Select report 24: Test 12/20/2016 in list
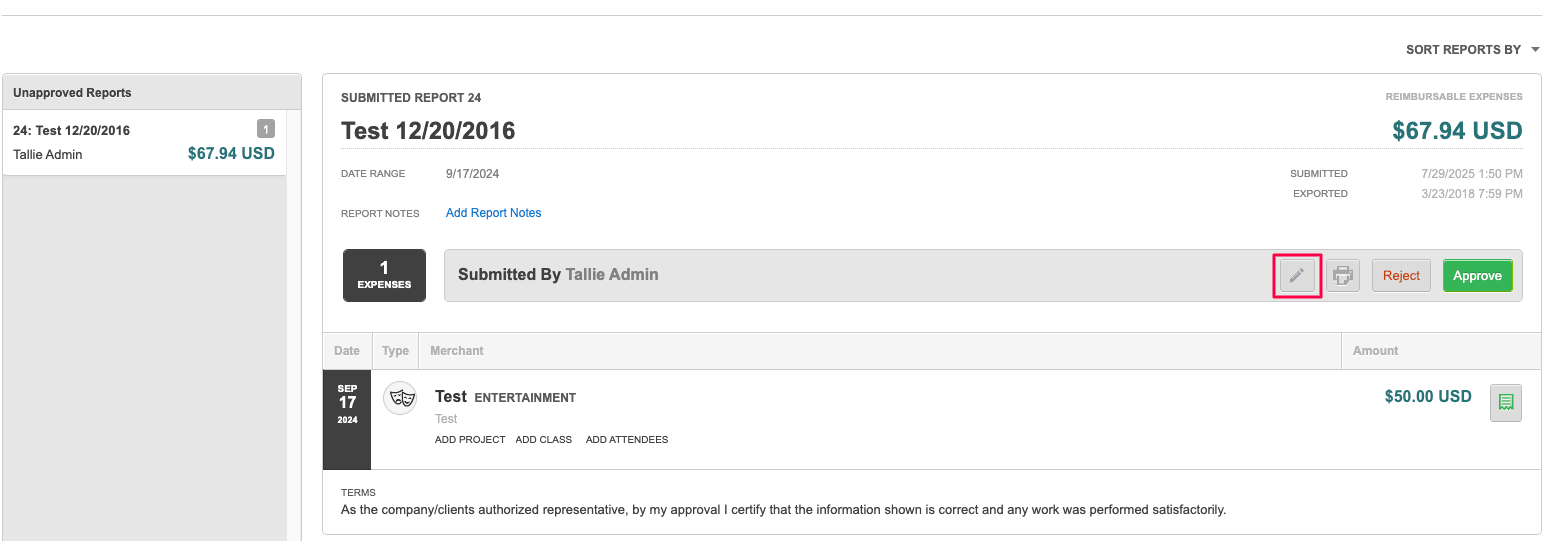 [144, 142]
